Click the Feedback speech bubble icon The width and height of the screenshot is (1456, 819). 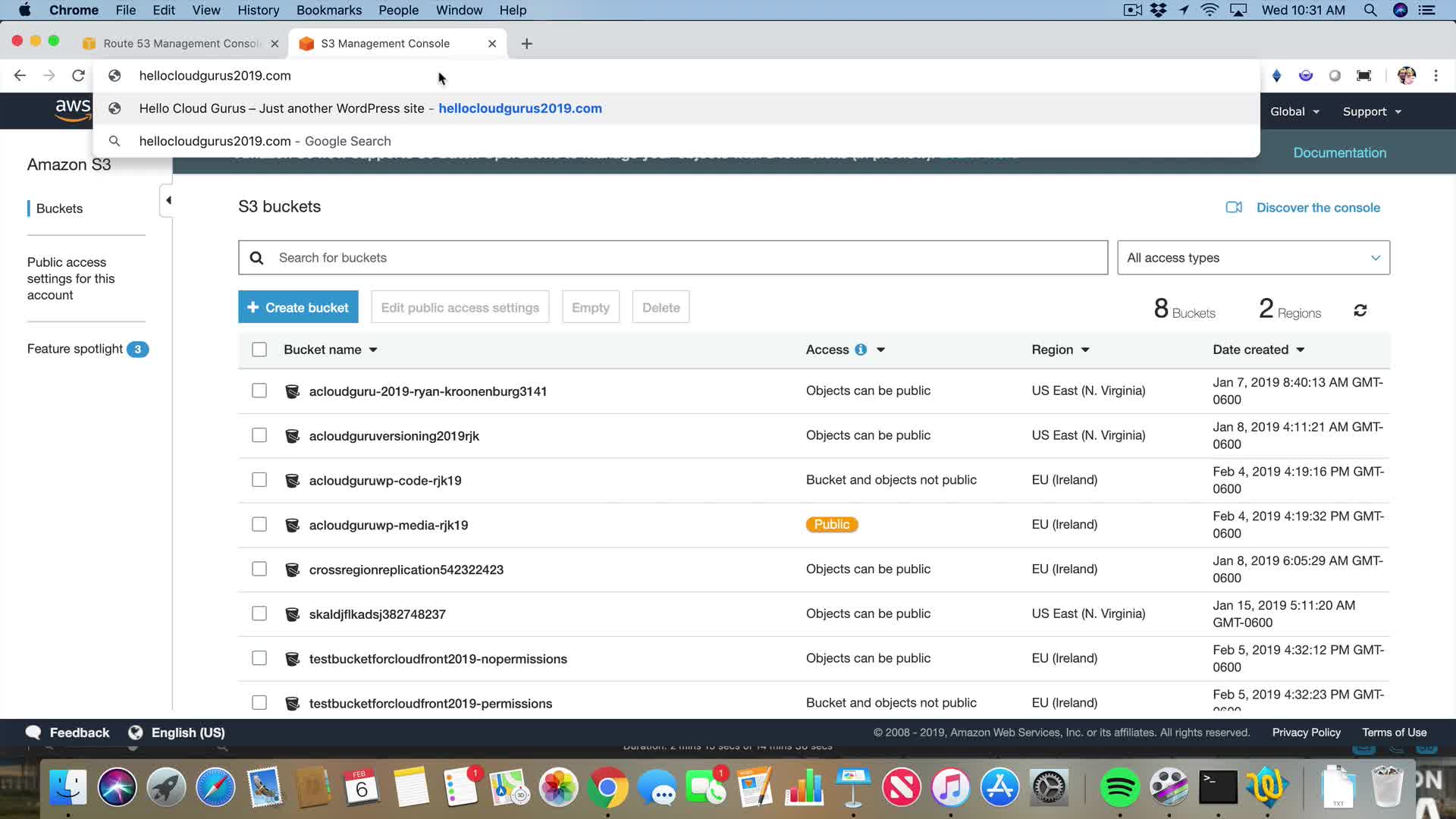[33, 733]
